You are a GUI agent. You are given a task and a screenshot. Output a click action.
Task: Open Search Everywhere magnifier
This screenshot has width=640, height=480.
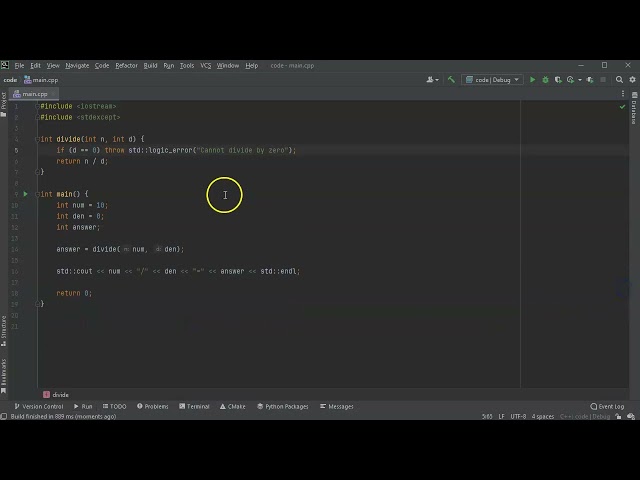tap(619, 80)
